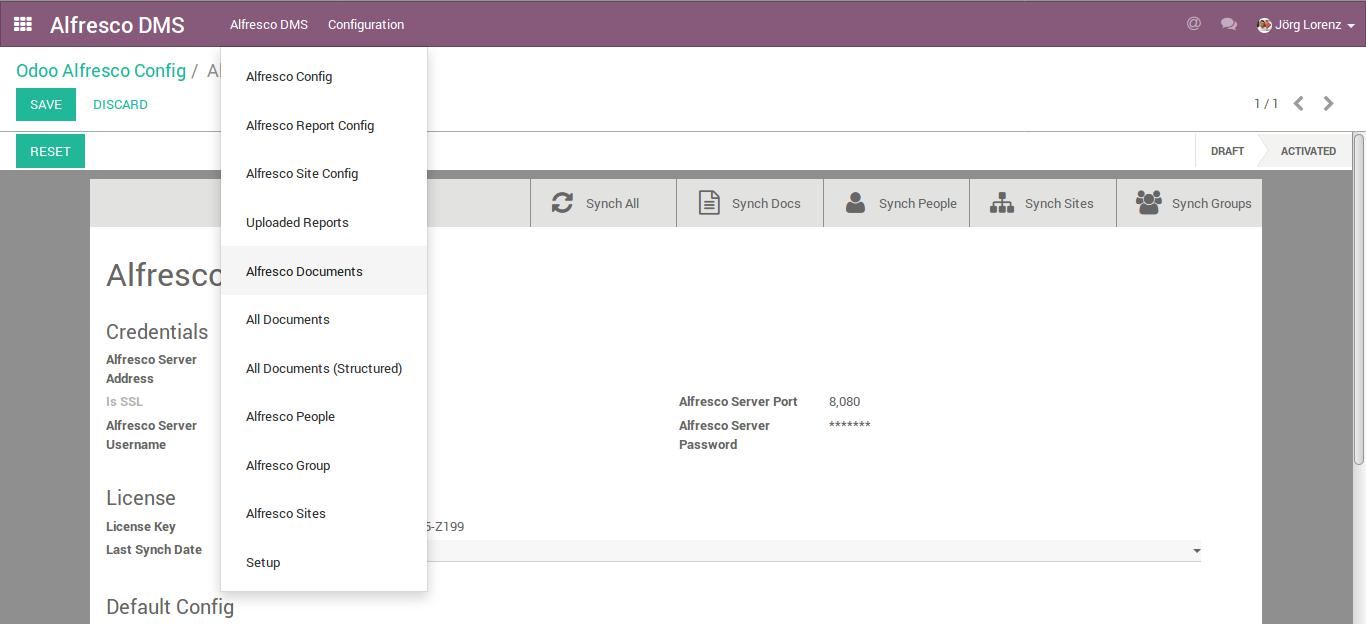Click the SAVE button
The image size is (1366, 624).
(x=46, y=104)
